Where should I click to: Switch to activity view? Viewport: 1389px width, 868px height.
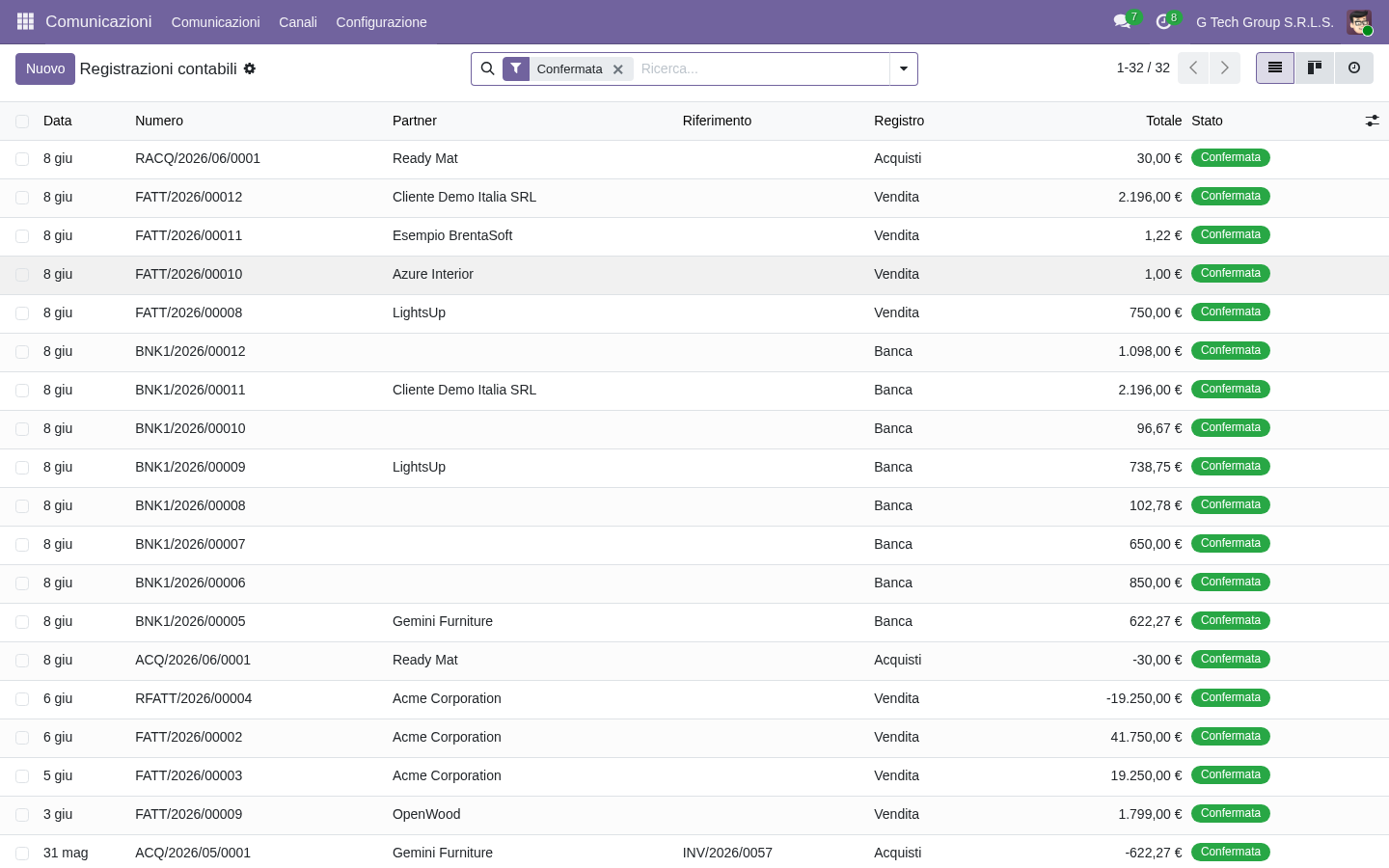pos(1354,68)
